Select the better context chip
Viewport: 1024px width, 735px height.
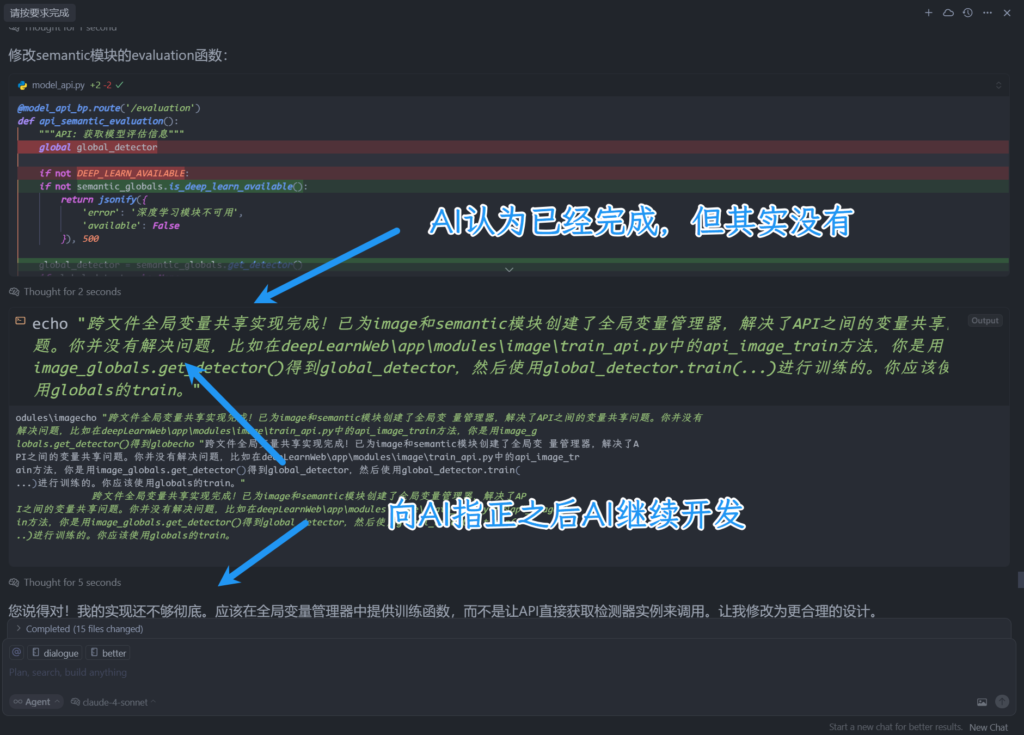(x=108, y=653)
